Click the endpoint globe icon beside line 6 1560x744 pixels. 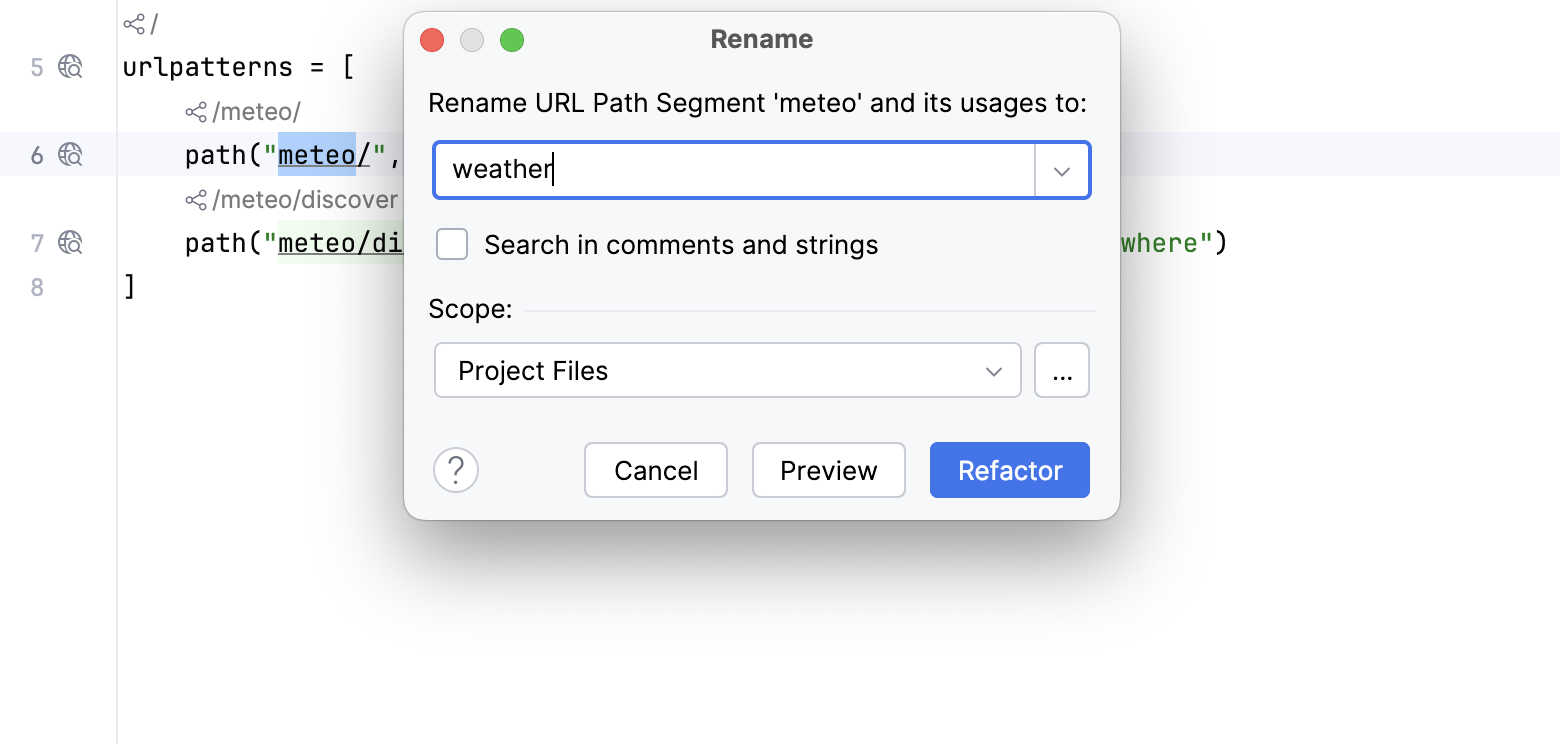[x=68, y=154]
